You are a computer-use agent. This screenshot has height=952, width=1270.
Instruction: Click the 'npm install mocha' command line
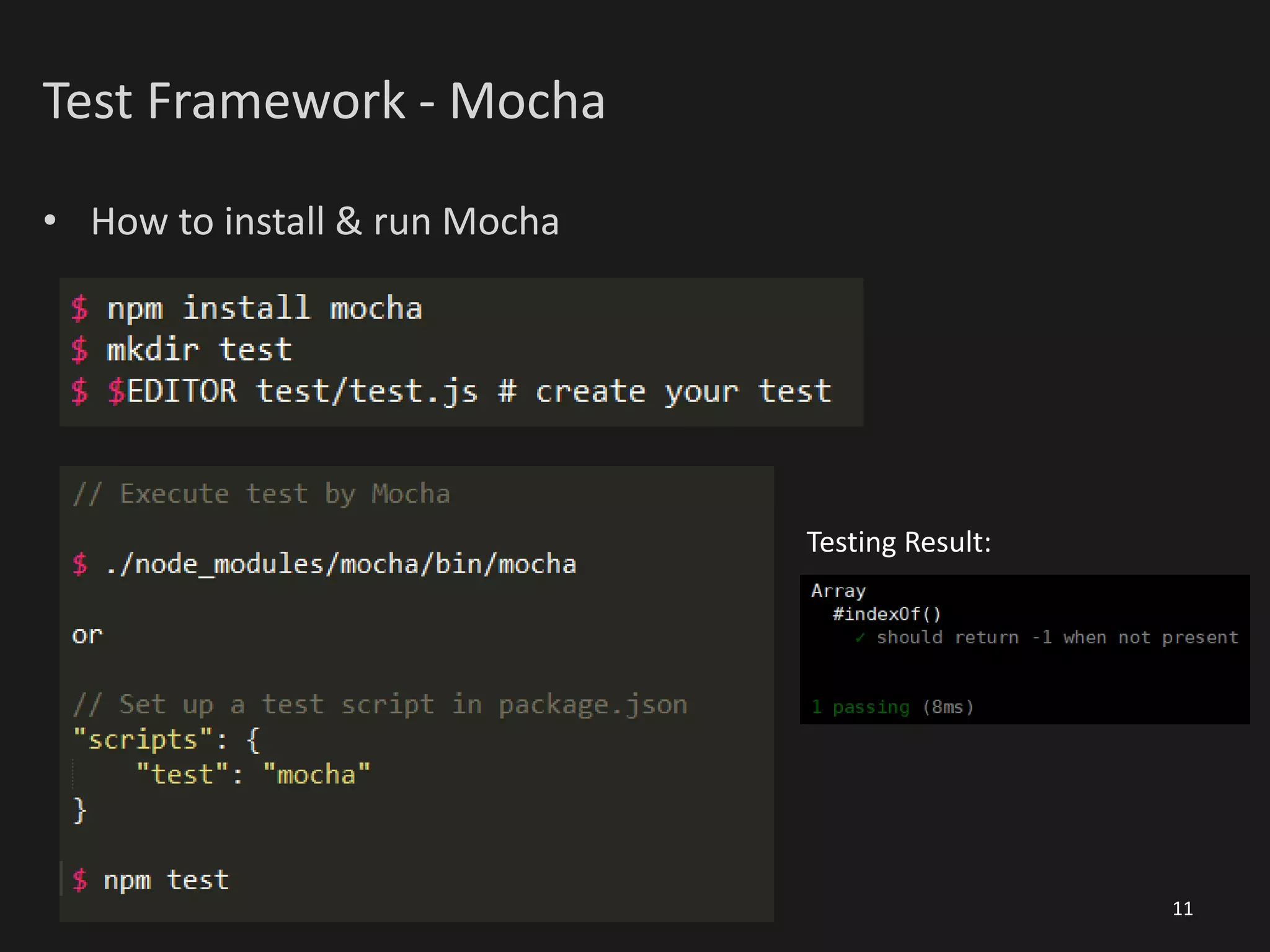click(x=264, y=309)
